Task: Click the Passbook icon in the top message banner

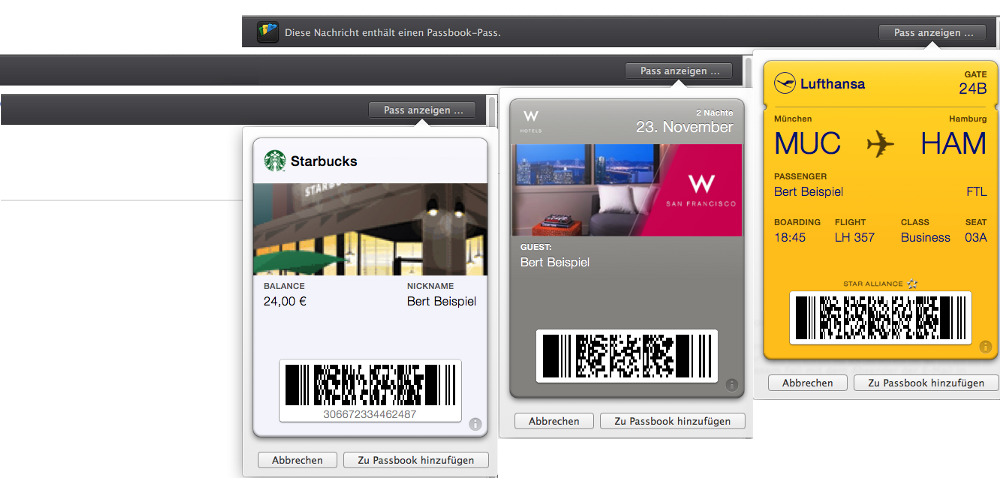Action: tap(268, 32)
